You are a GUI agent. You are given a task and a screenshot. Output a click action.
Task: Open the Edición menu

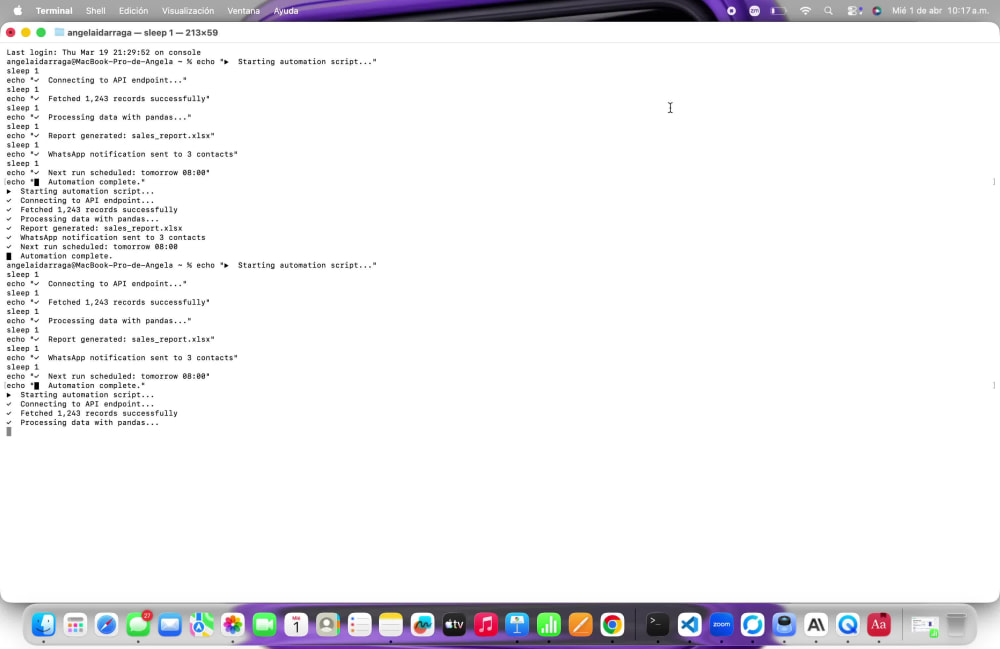coord(133,11)
